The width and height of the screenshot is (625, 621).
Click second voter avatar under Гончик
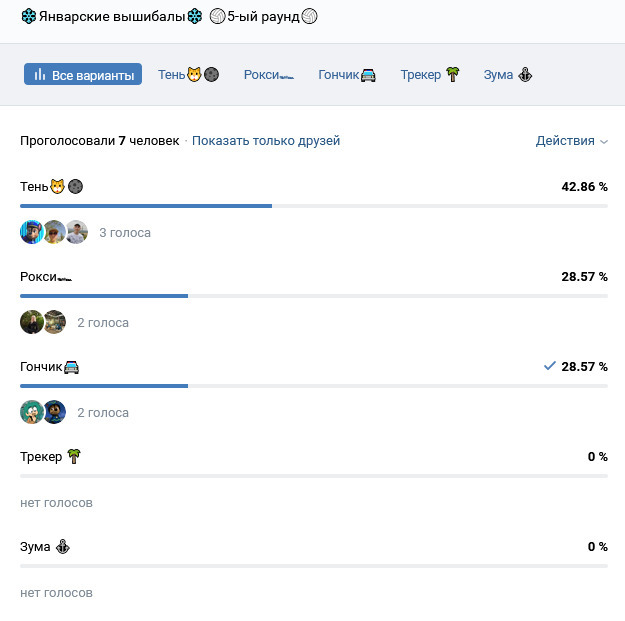[x=54, y=412]
